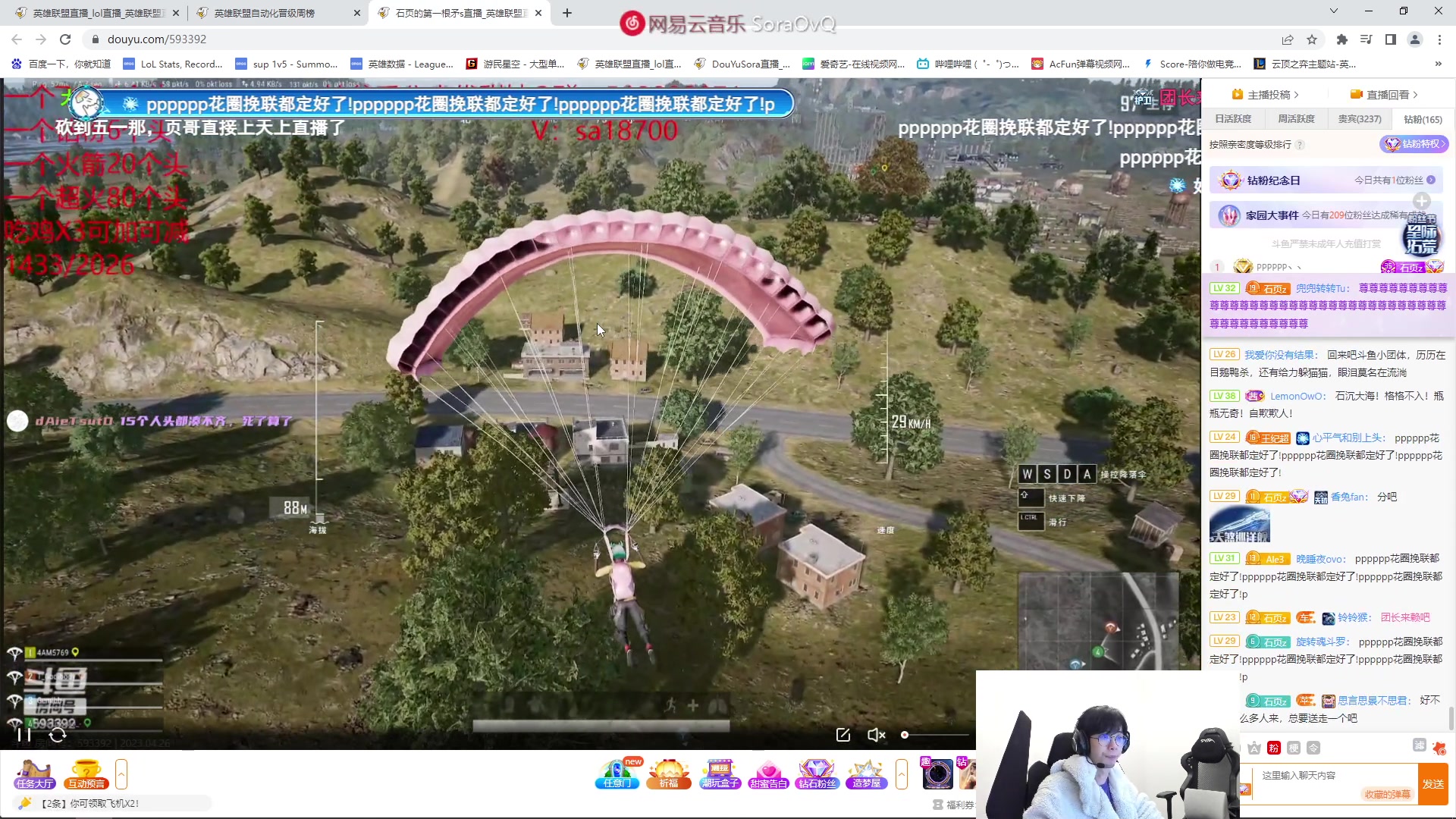The width and height of the screenshot is (1456, 819).
Task: Toggle the browser side panel
Action: tap(1391, 39)
